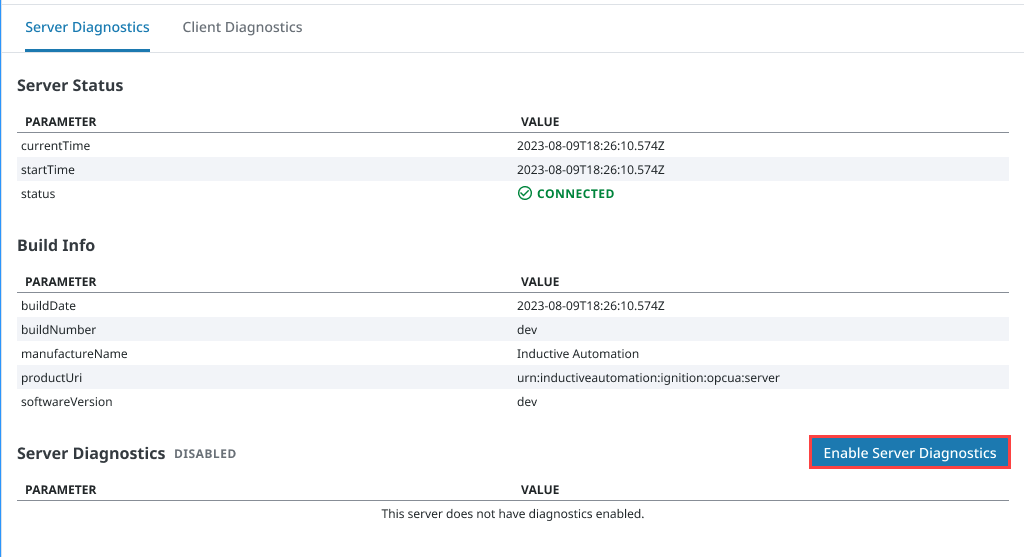This screenshot has width=1024, height=557.
Task: Click the PARAMETER header in Server Status table
Action: pyautogui.click(x=61, y=122)
